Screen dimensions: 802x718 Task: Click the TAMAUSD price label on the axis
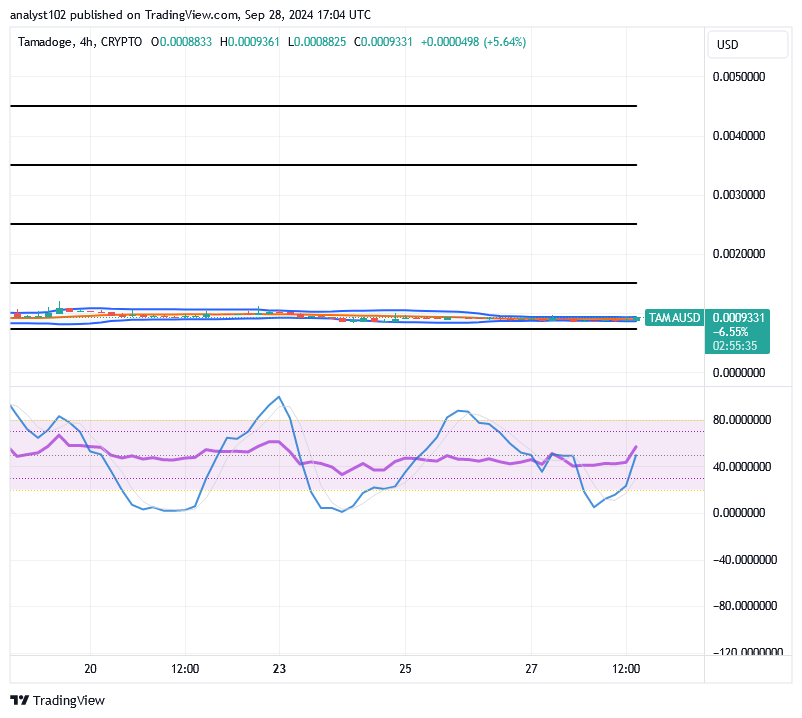click(x=674, y=317)
